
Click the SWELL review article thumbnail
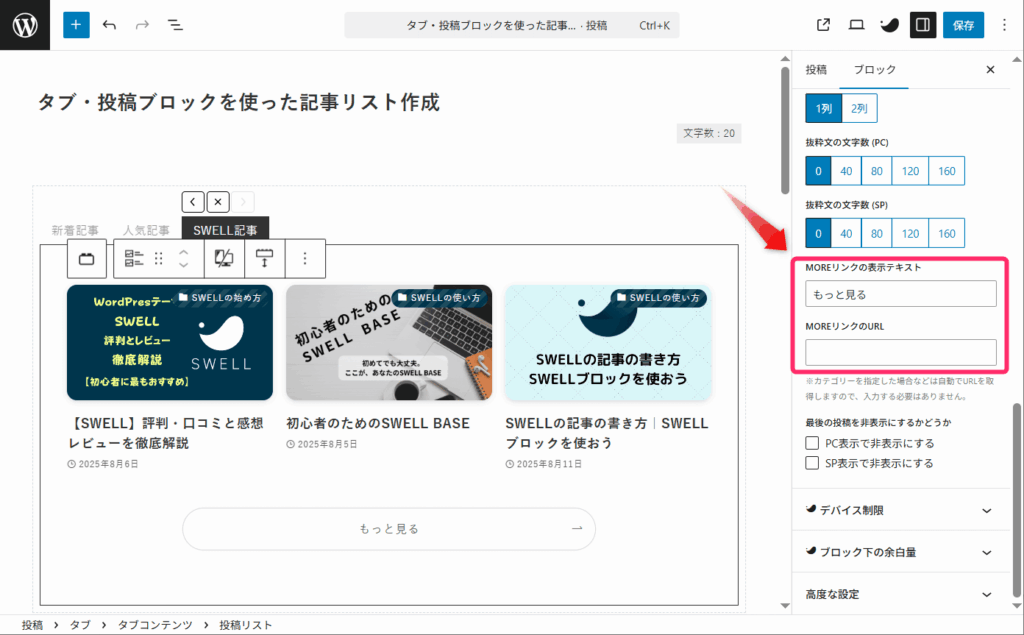pos(170,342)
